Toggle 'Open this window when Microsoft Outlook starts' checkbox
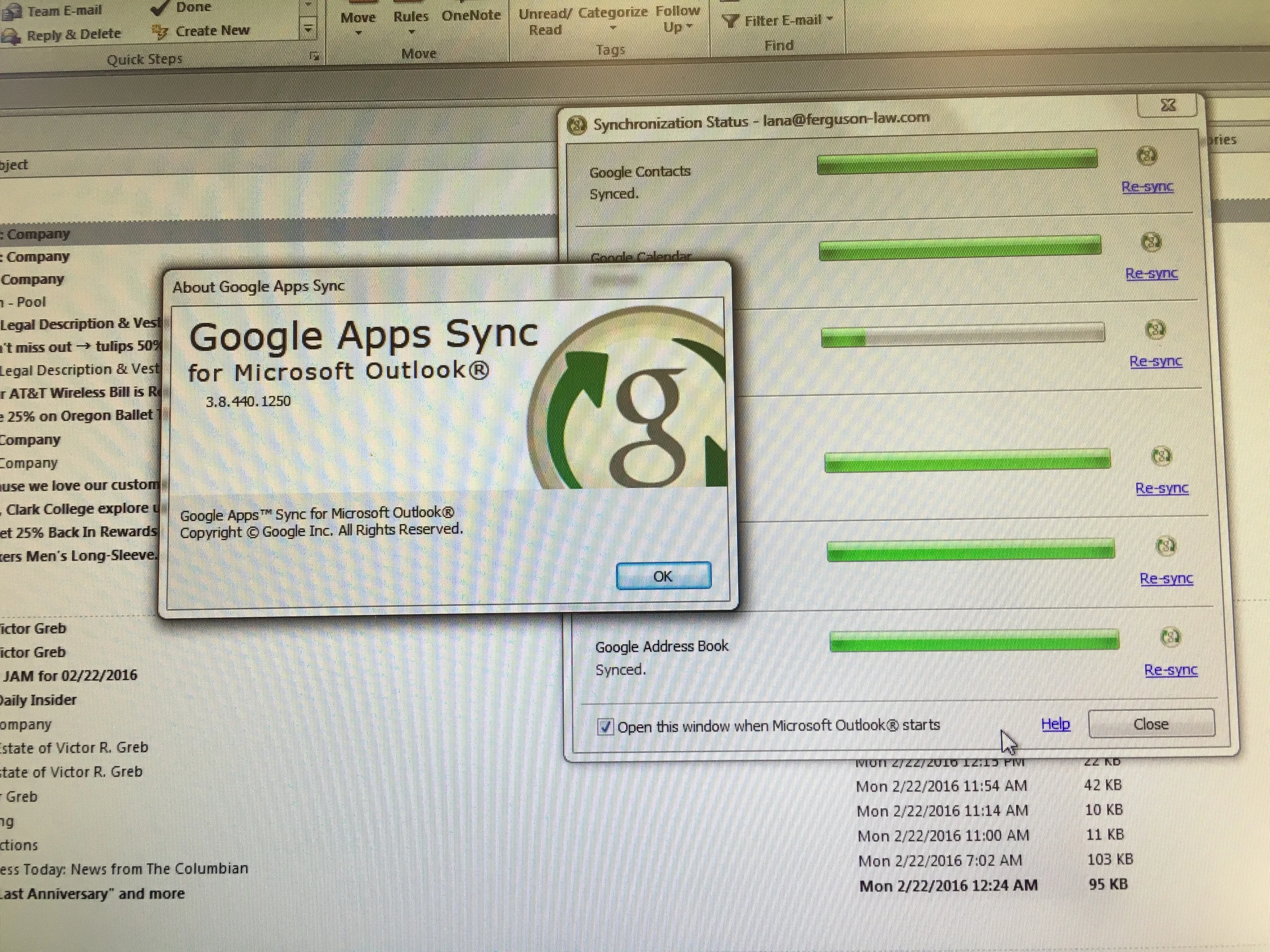The image size is (1270, 952). 605,727
